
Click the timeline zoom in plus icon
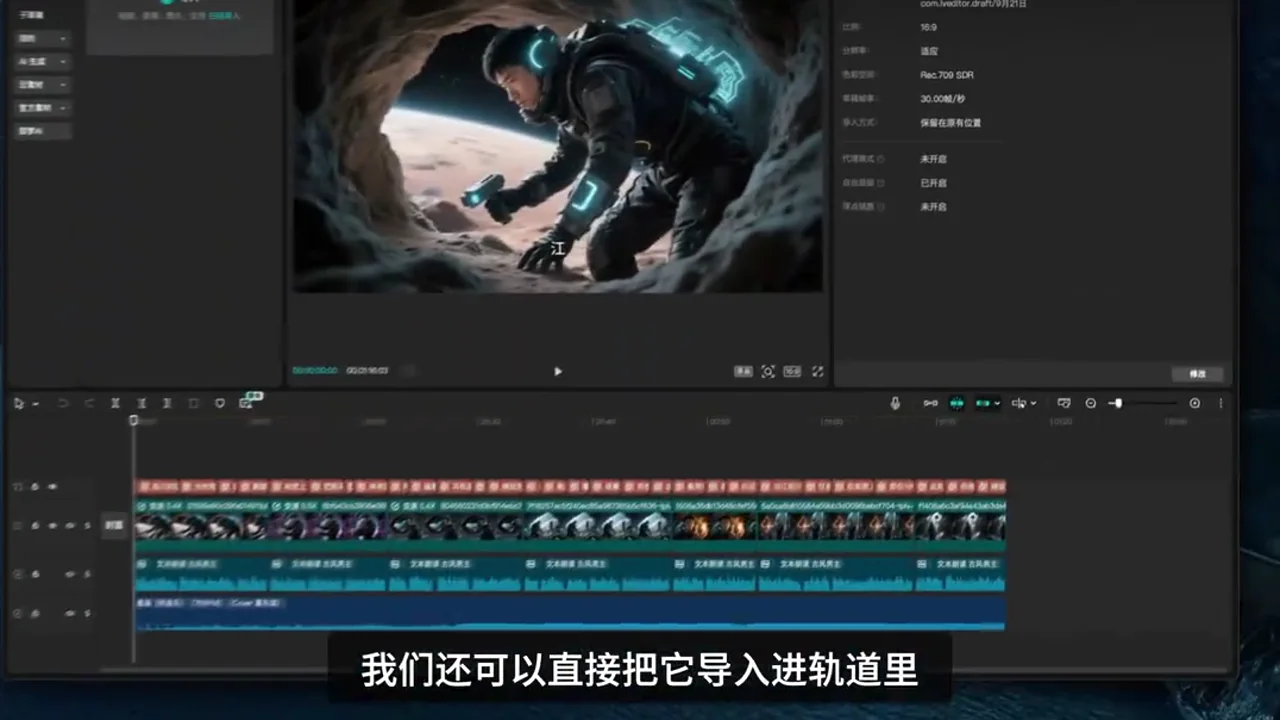(1194, 403)
